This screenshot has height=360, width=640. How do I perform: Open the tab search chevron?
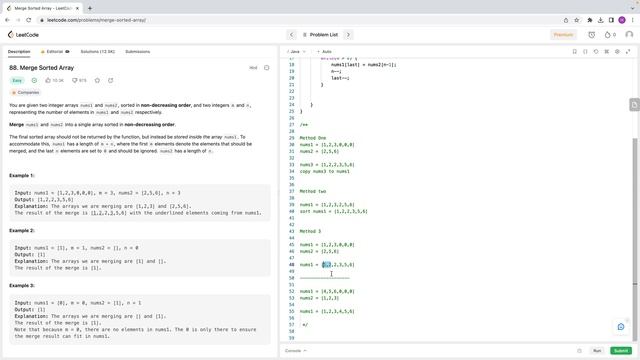point(633,8)
